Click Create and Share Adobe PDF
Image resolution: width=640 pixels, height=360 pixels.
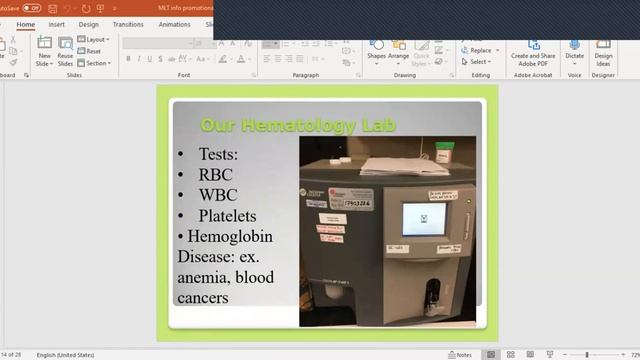tap(533, 53)
